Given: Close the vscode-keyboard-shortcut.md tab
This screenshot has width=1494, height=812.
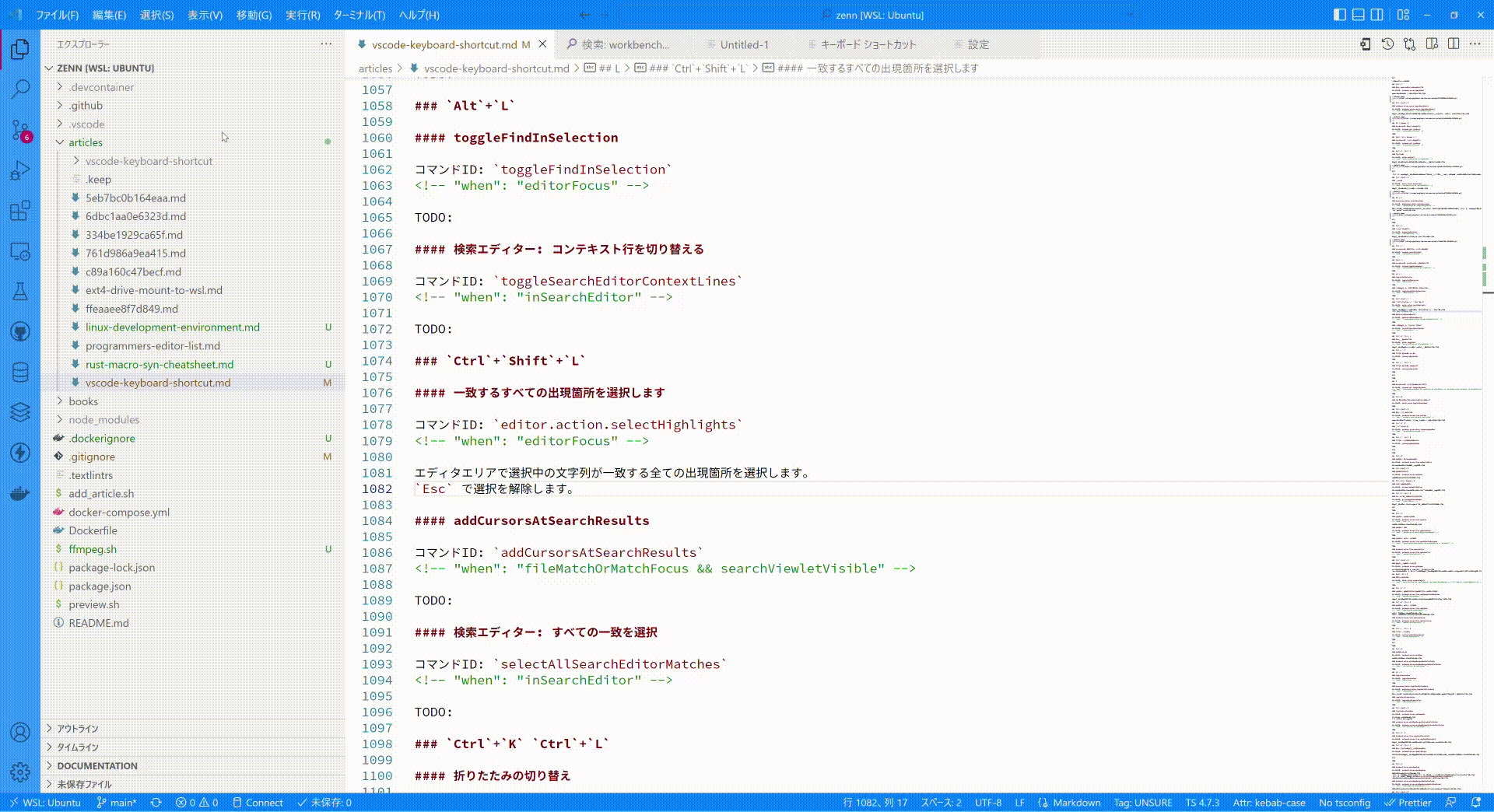Looking at the screenshot, I should [x=543, y=44].
